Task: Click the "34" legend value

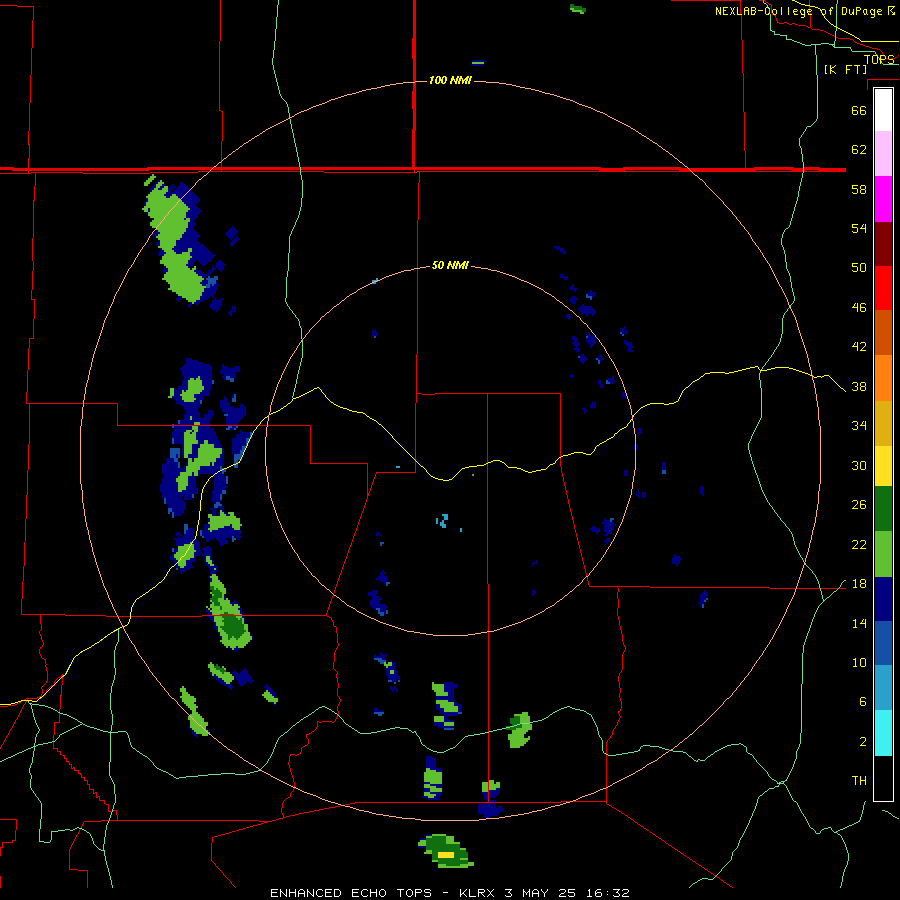Action: pyautogui.click(x=859, y=426)
